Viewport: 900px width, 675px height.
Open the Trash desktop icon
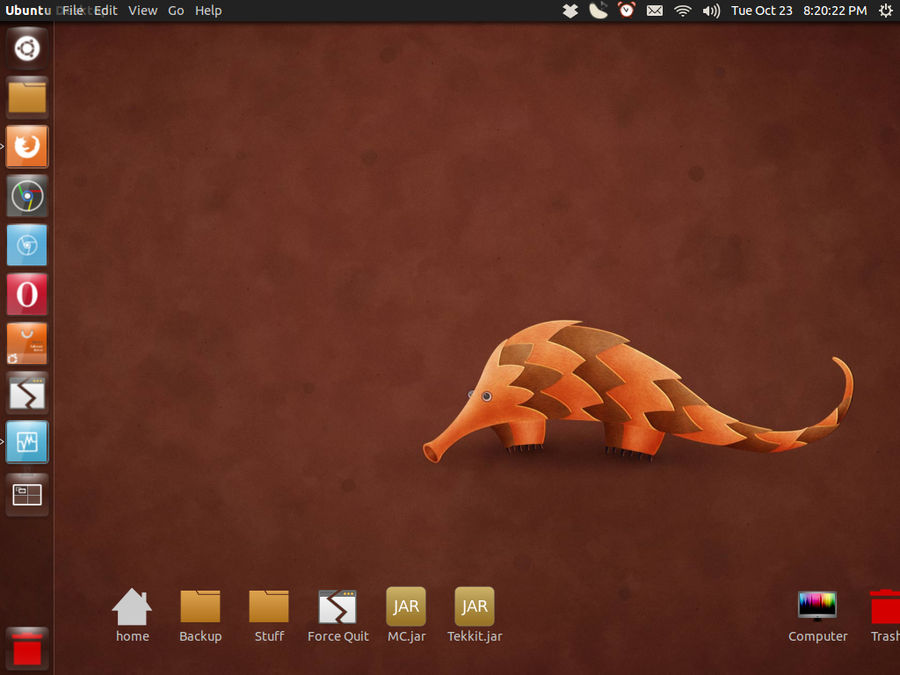(x=885, y=614)
